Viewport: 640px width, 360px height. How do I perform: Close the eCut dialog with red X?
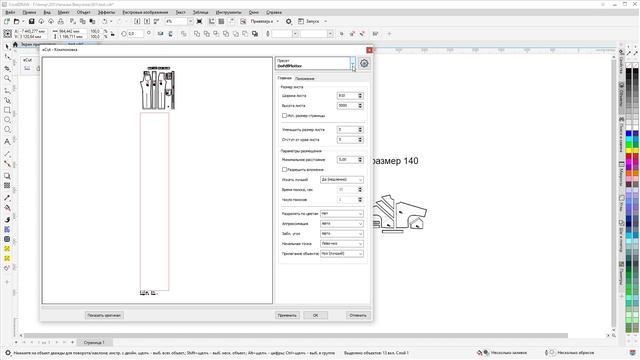369,50
